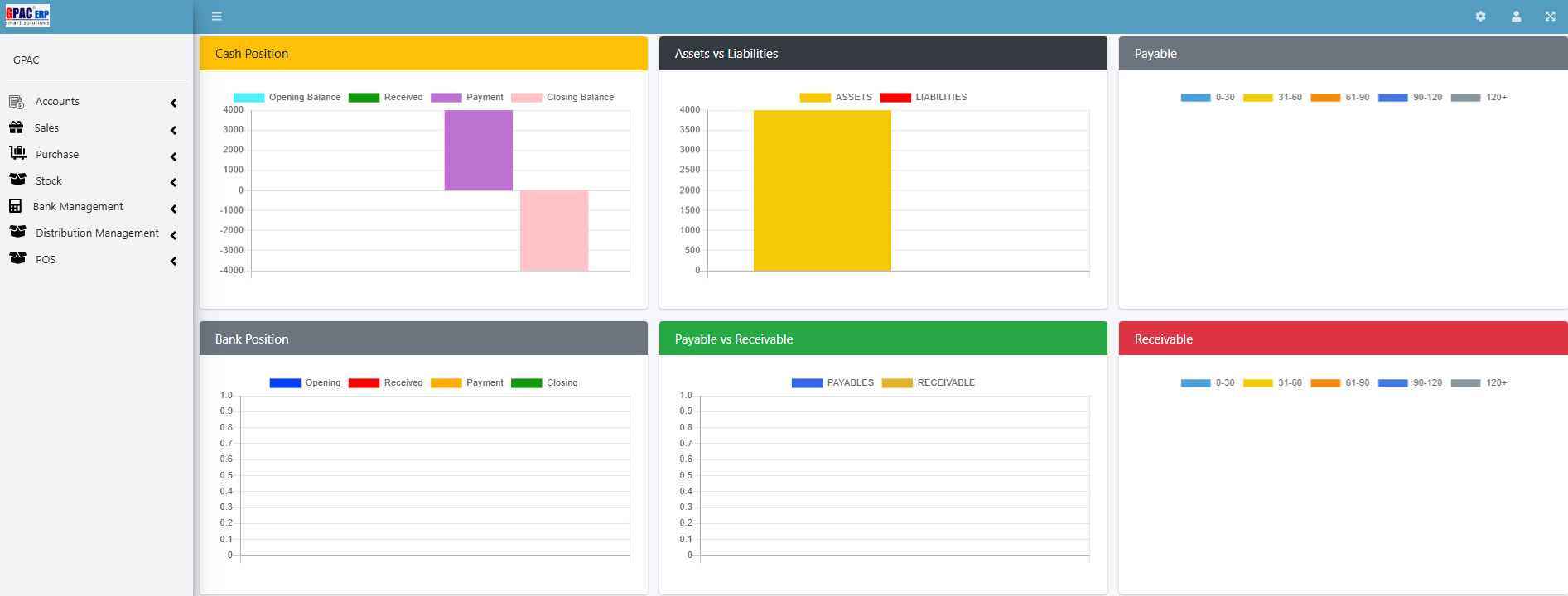The image size is (1568, 596).
Task: Click the GPAC company link in sidebar
Action: [x=27, y=60]
